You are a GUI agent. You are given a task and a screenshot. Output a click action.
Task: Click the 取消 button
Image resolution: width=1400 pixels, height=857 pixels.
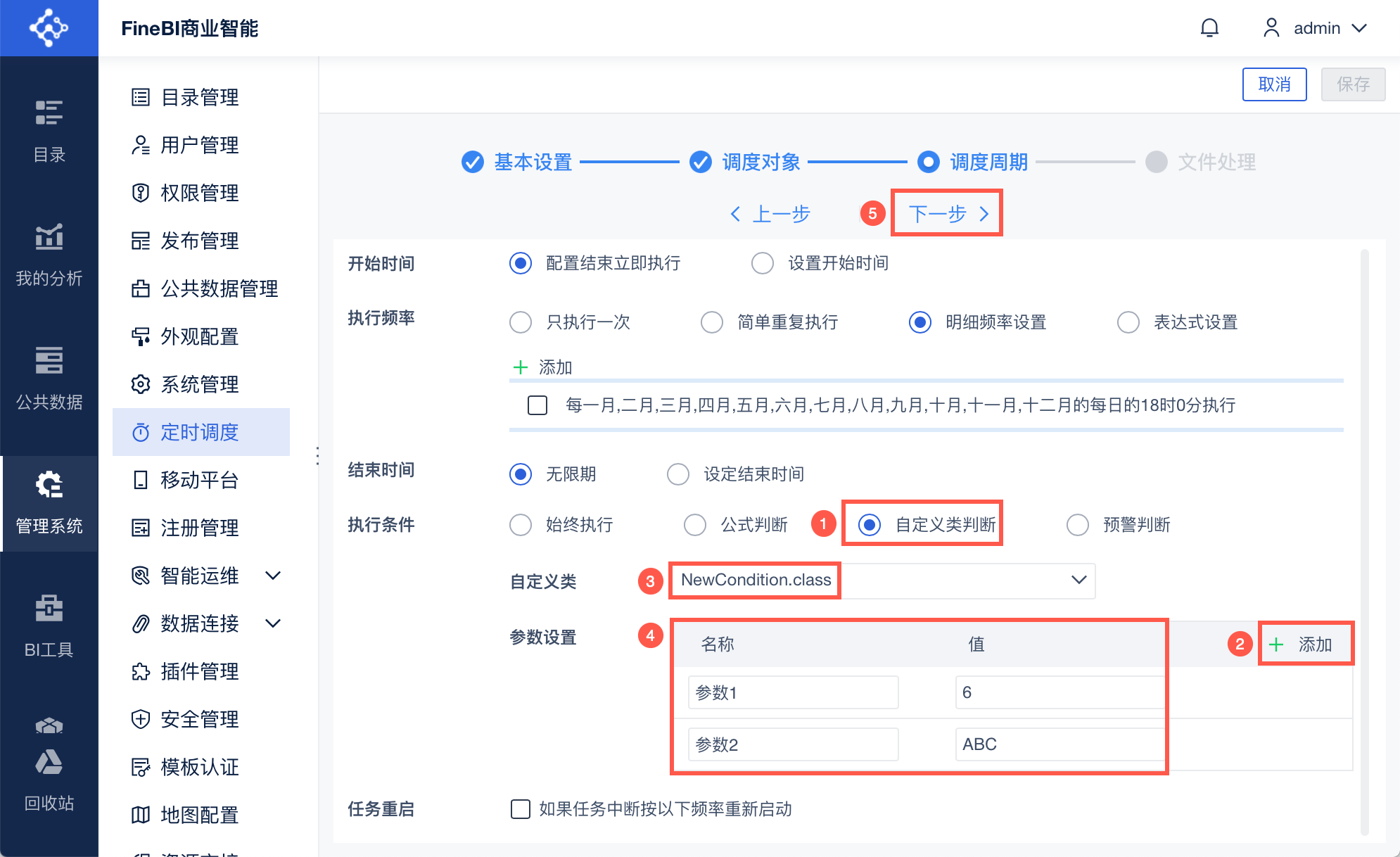tap(1274, 84)
